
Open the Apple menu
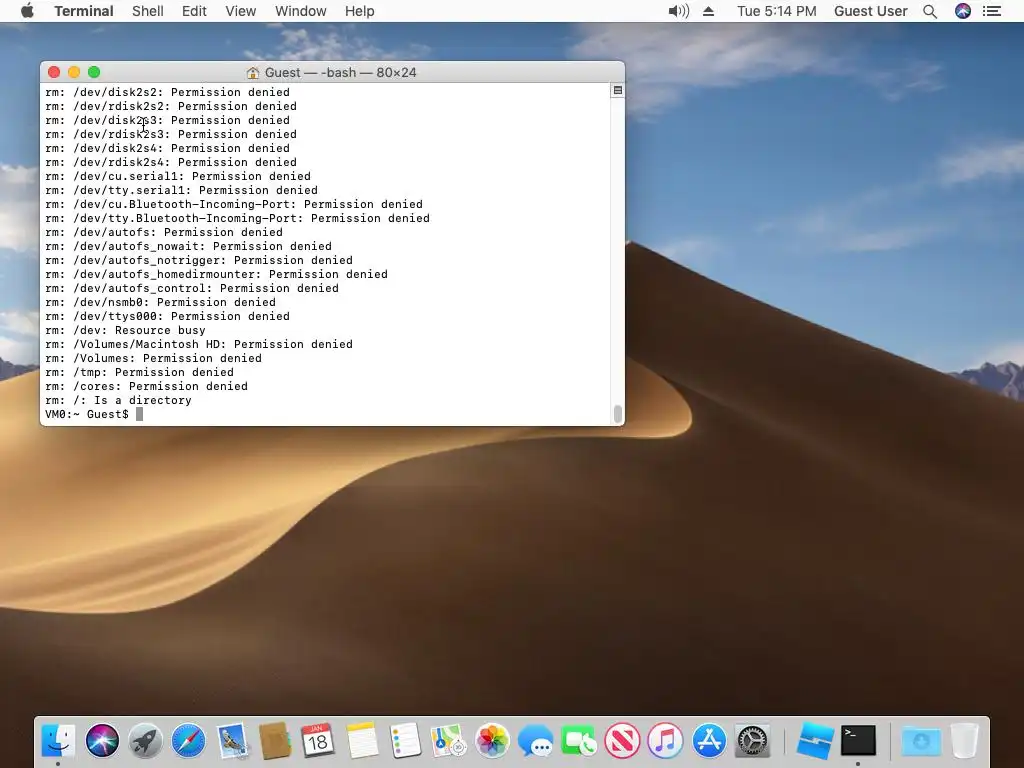tap(27, 11)
